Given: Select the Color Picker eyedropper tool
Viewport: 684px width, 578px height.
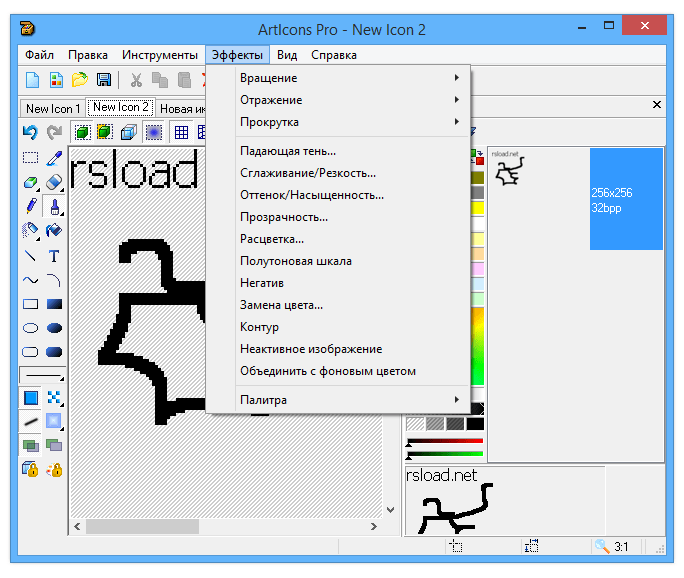Looking at the screenshot, I should point(54,158).
